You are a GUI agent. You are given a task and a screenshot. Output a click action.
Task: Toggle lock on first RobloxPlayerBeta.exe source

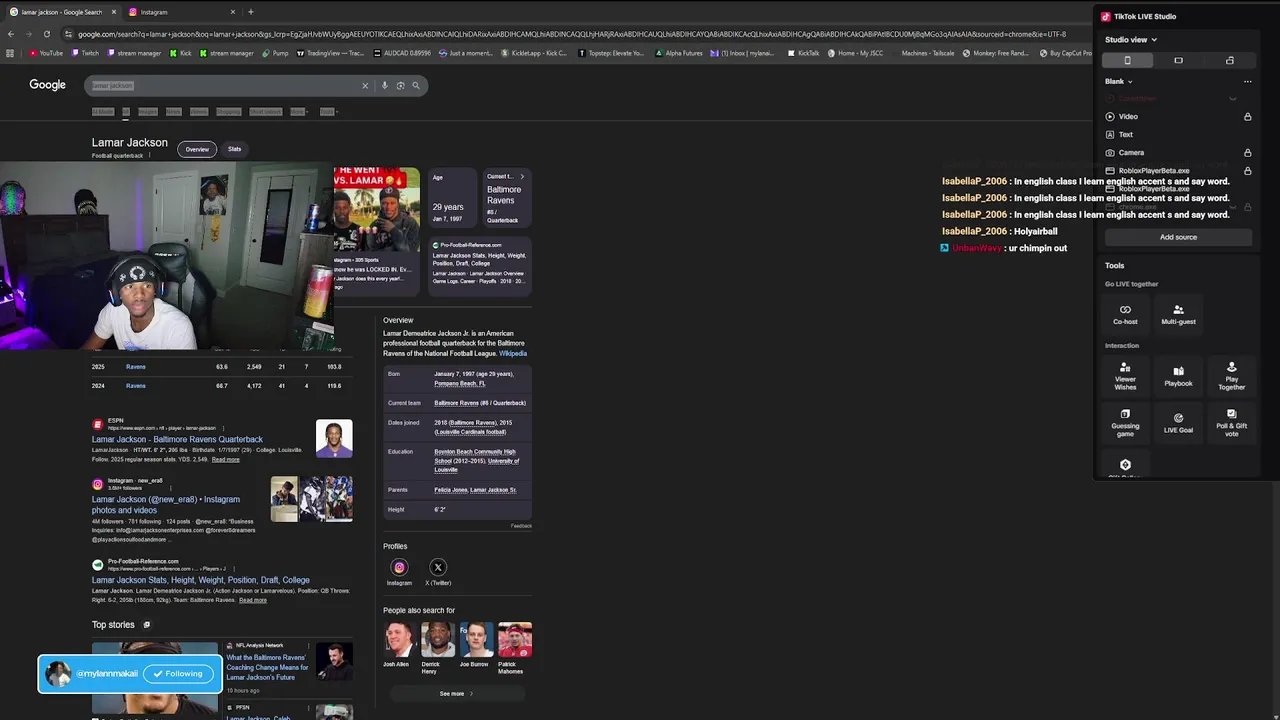point(1247,171)
